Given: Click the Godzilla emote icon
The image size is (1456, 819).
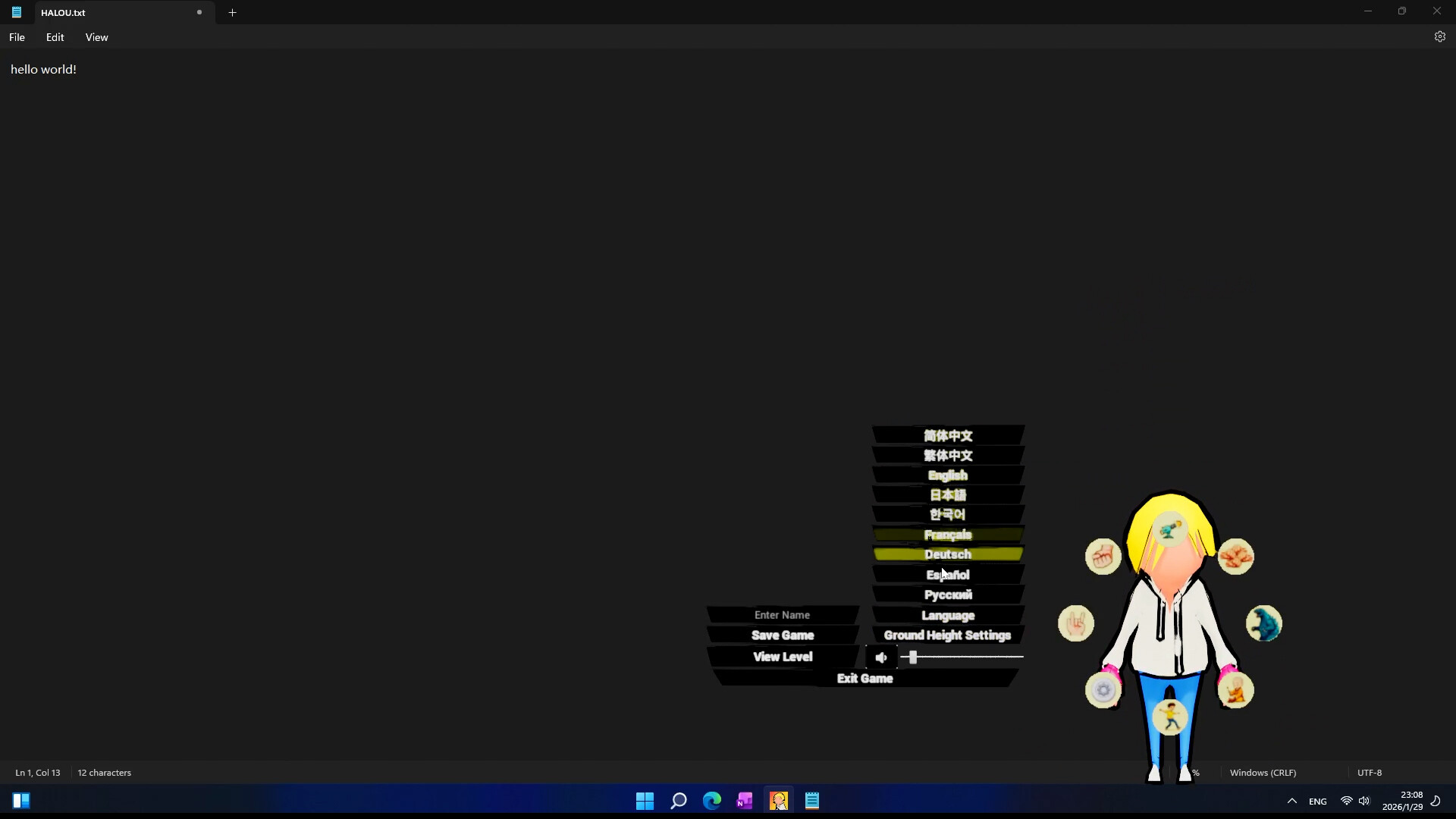Looking at the screenshot, I should (1263, 623).
